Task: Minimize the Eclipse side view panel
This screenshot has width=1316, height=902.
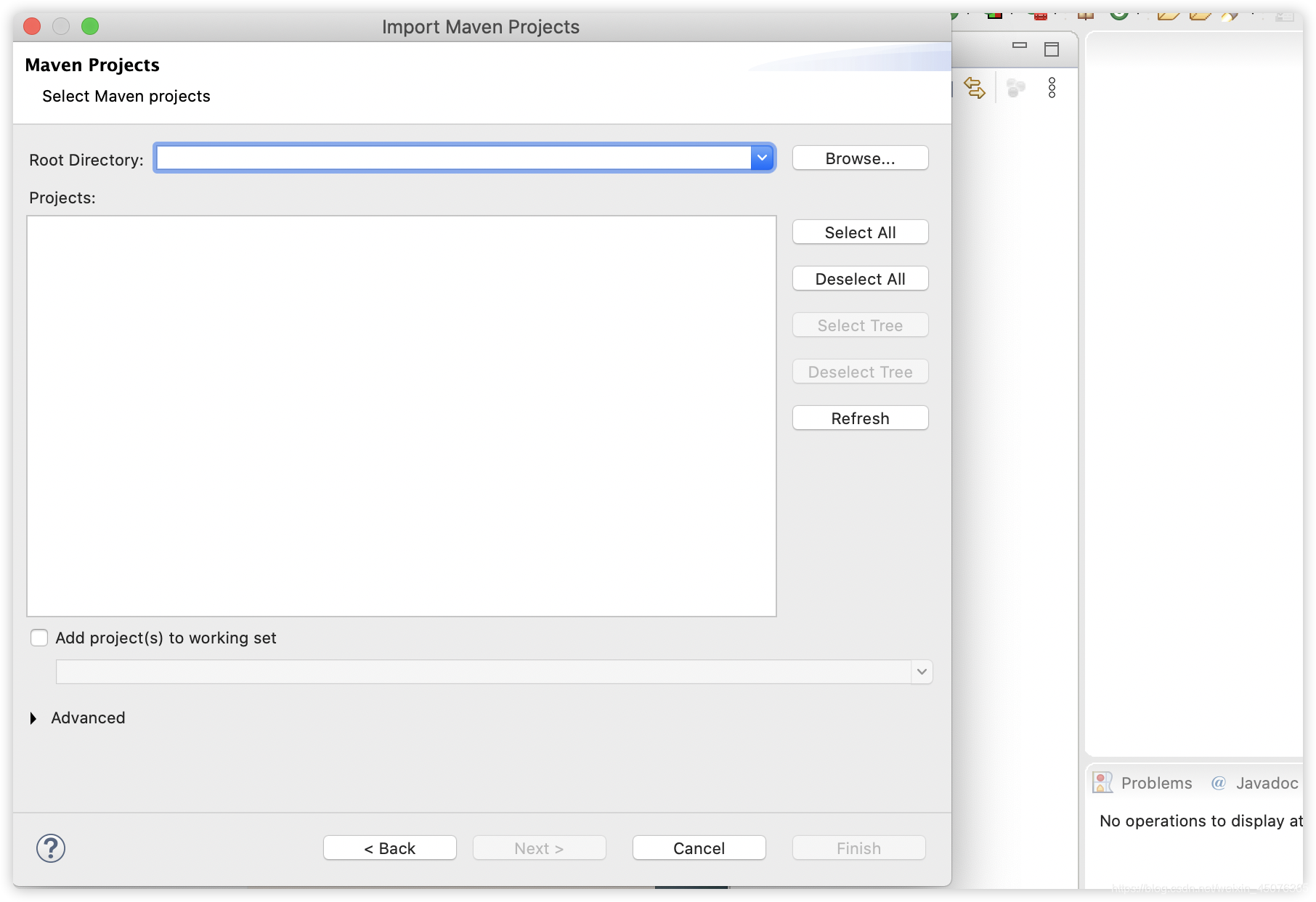Action: pyautogui.click(x=1020, y=46)
